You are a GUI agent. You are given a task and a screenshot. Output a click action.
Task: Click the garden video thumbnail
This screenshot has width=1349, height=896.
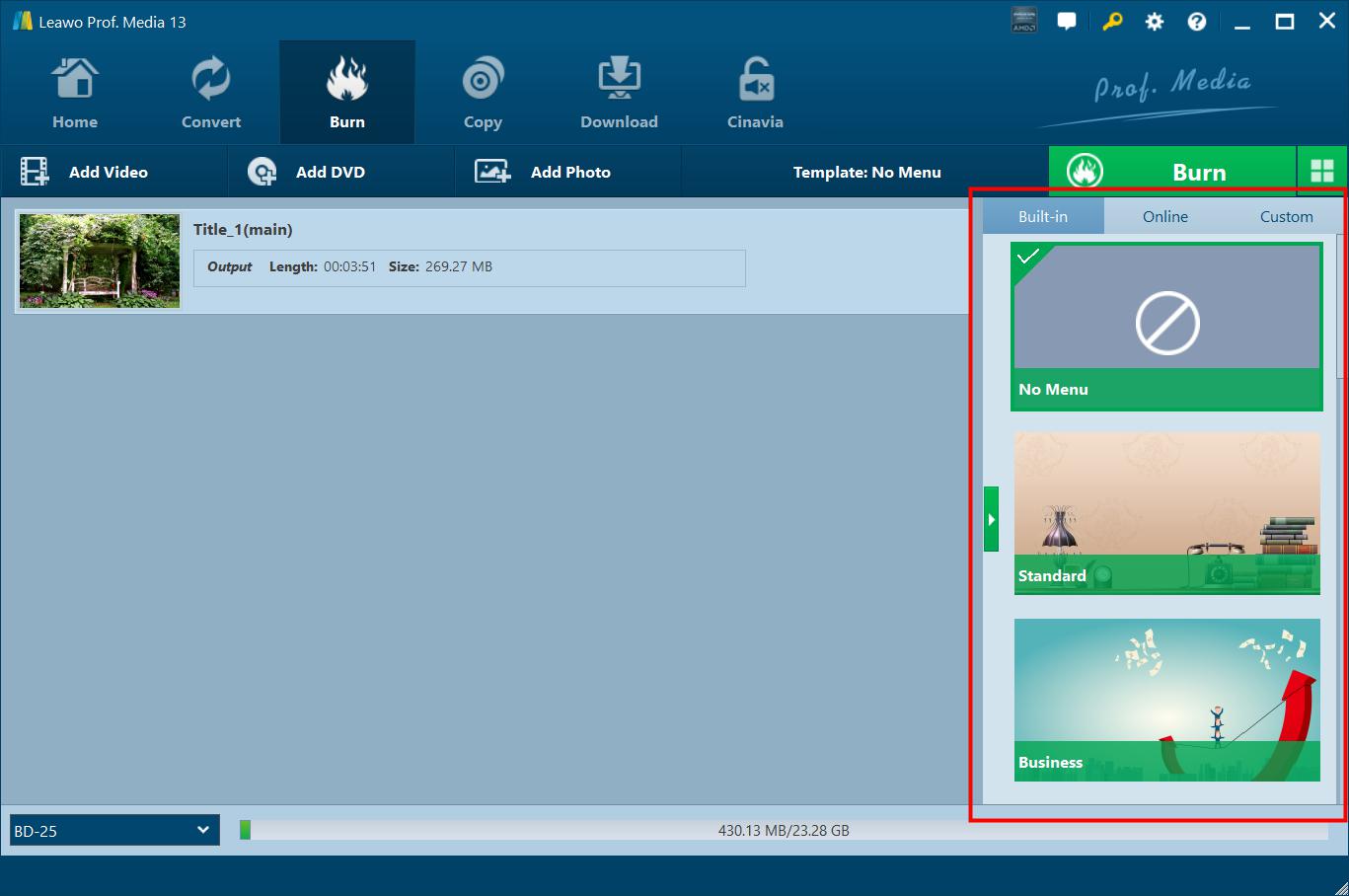pos(100,261)
